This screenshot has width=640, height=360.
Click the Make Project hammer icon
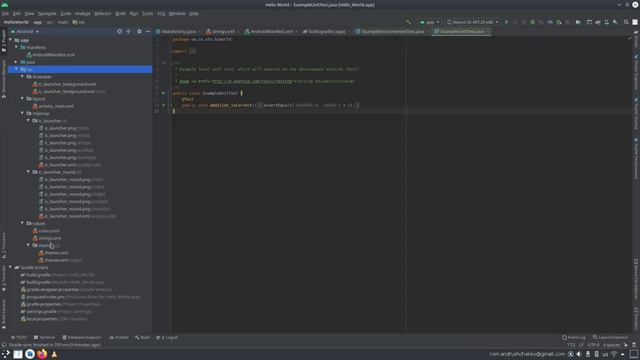pyautogui.click(x=409, y=22)
